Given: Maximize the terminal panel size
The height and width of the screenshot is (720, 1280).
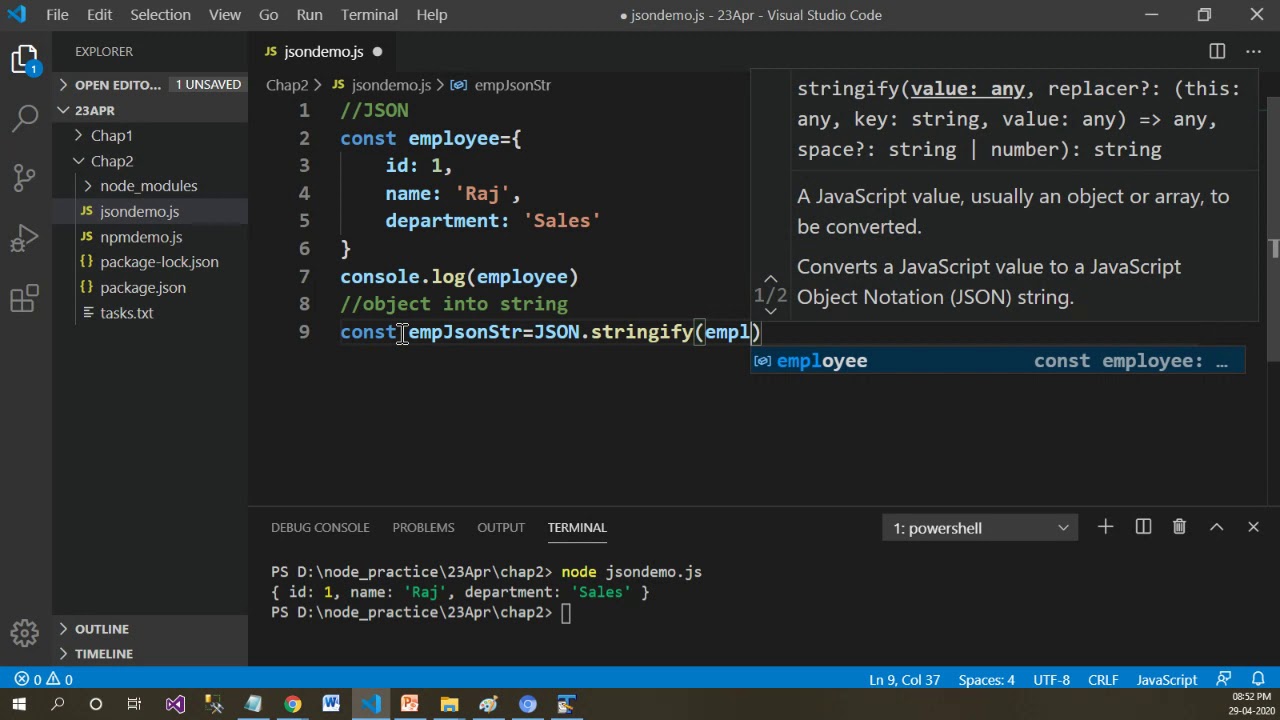Looking at the screenshot, I should pos(1216,527).
